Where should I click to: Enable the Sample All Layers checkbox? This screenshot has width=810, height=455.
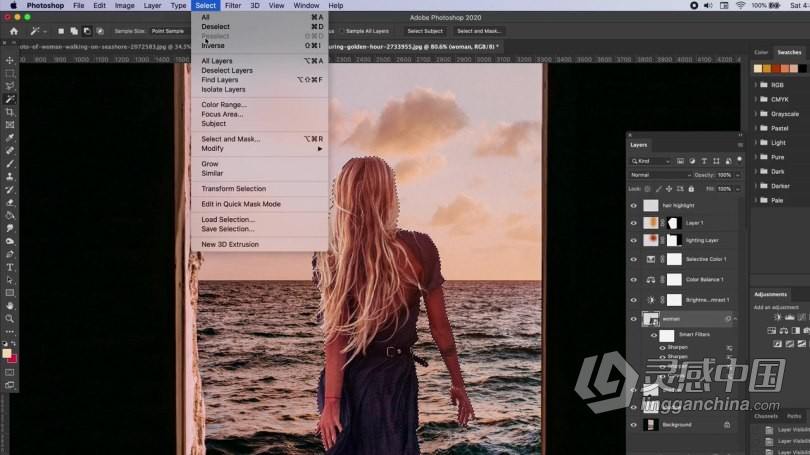click(x=341, y=31)
